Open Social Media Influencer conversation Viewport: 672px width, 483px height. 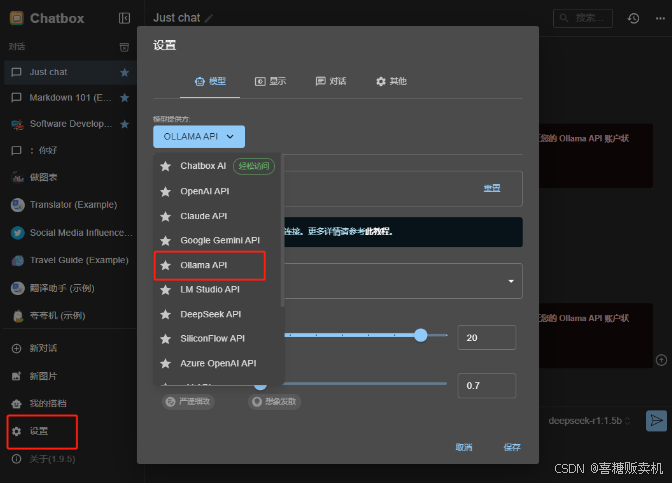70,233
